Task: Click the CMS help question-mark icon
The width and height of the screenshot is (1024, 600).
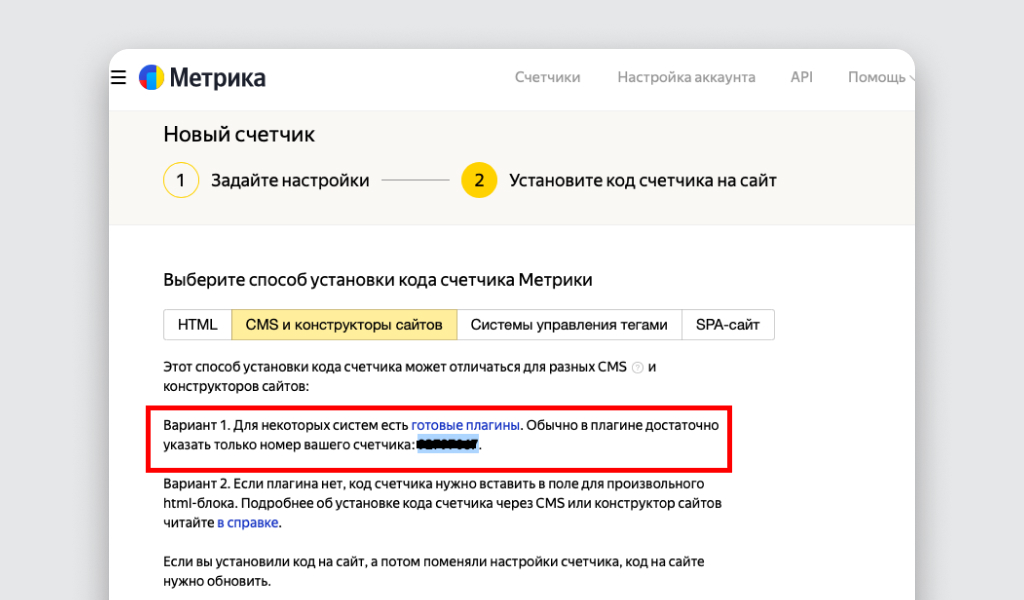Action: (x=638, y=368)
